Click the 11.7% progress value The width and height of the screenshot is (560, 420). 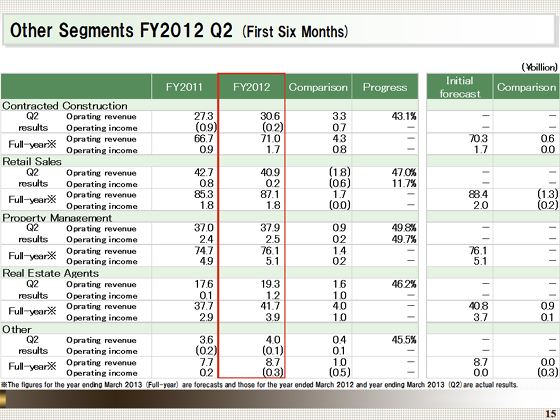404,183
